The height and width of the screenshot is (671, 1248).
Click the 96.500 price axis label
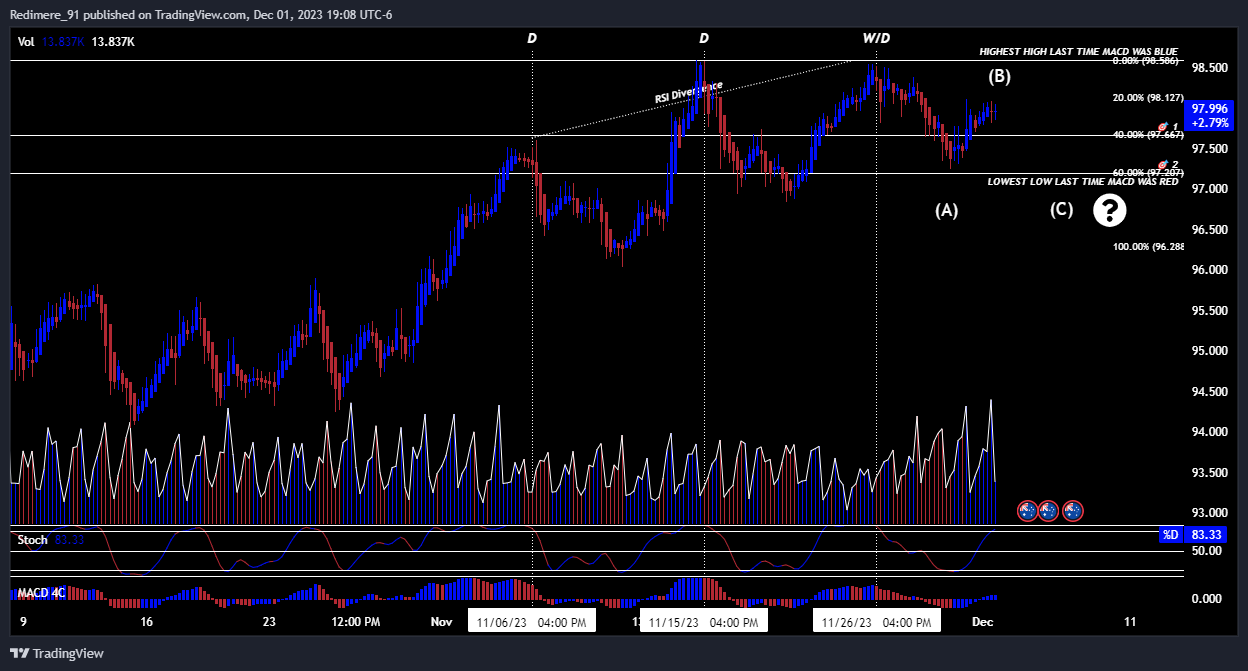click(x=1211, y=230)
